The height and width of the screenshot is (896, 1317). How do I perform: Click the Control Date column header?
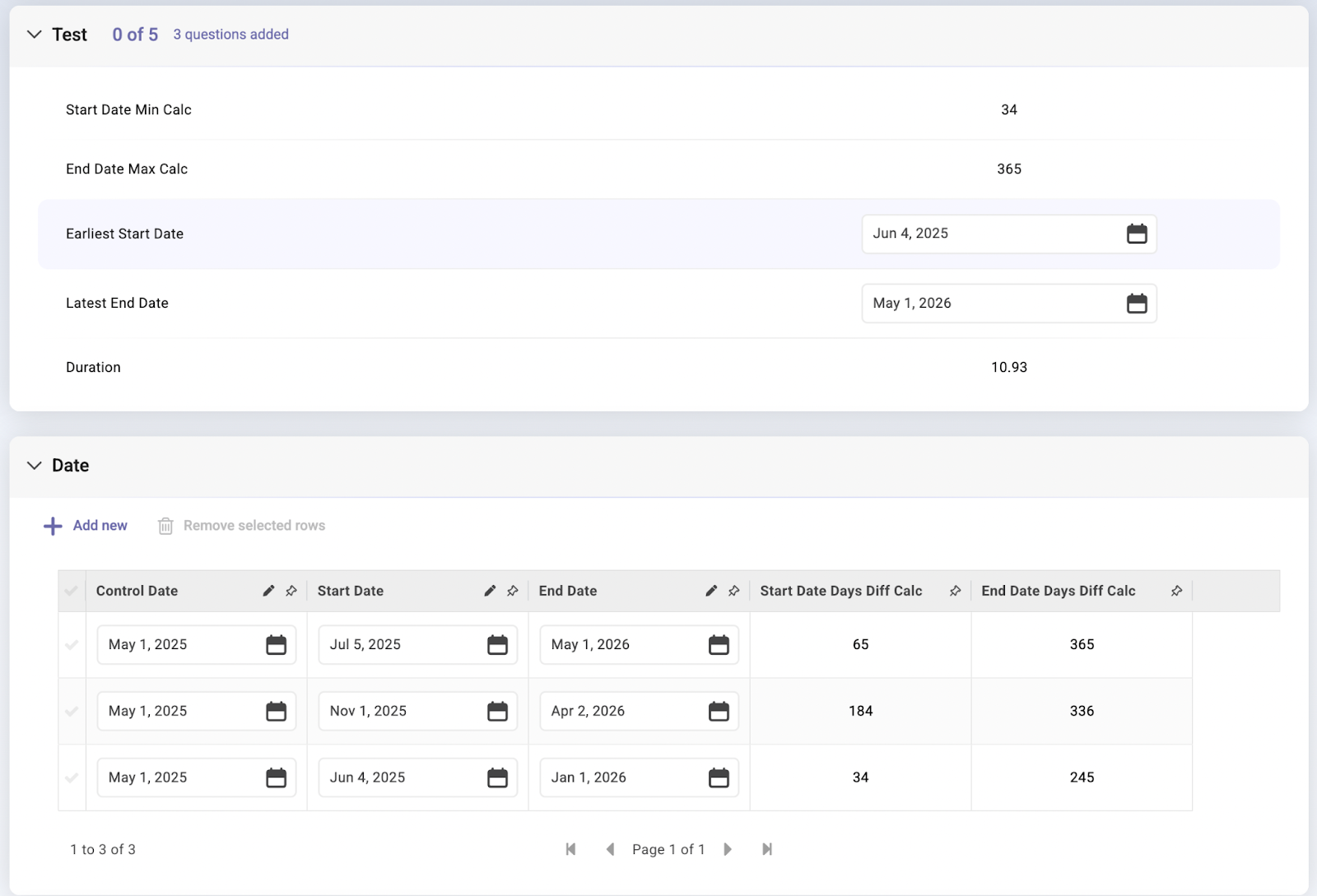[x=137, y=591]
